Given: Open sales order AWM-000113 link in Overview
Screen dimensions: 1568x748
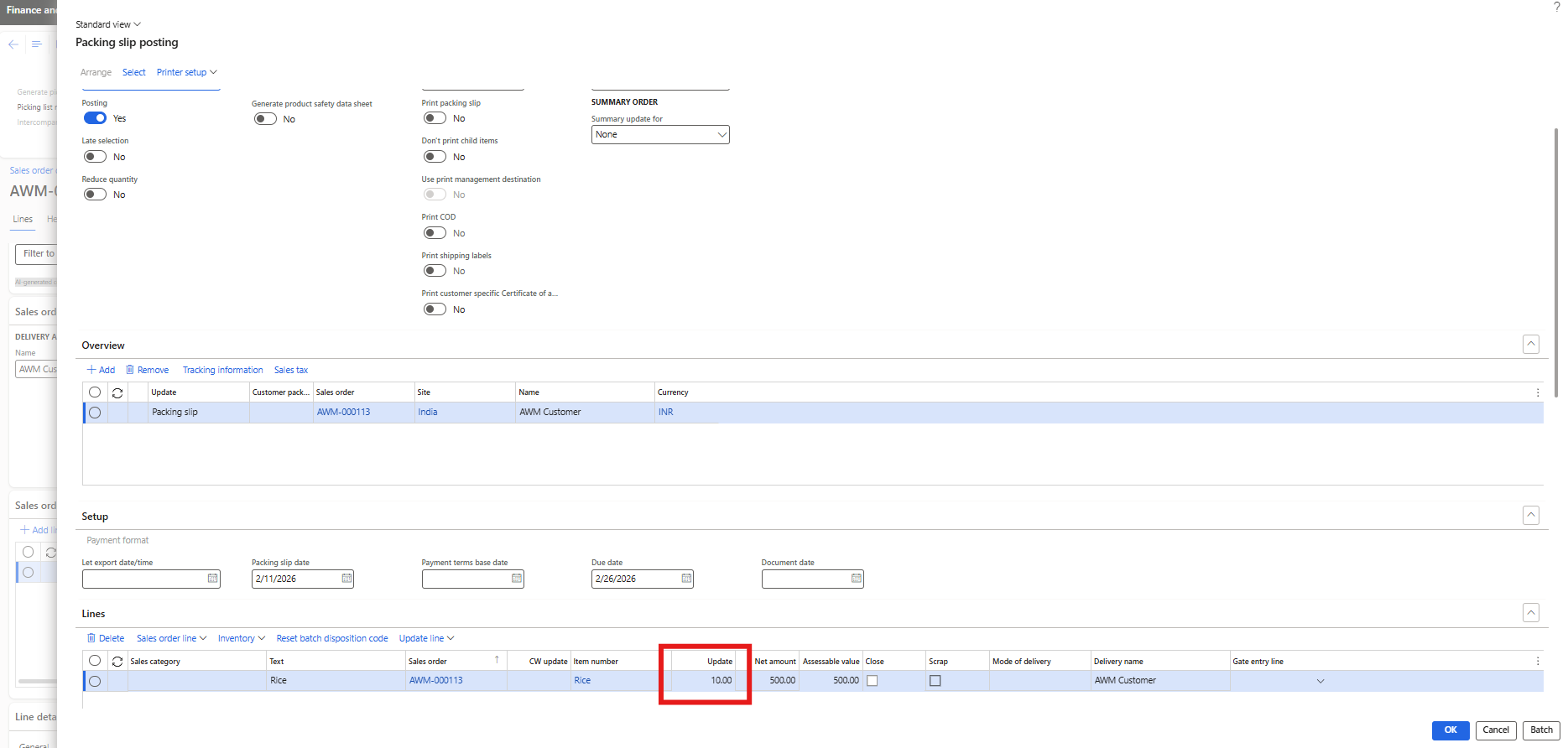Looking at the screenshot, I should [x=343, y=413].
